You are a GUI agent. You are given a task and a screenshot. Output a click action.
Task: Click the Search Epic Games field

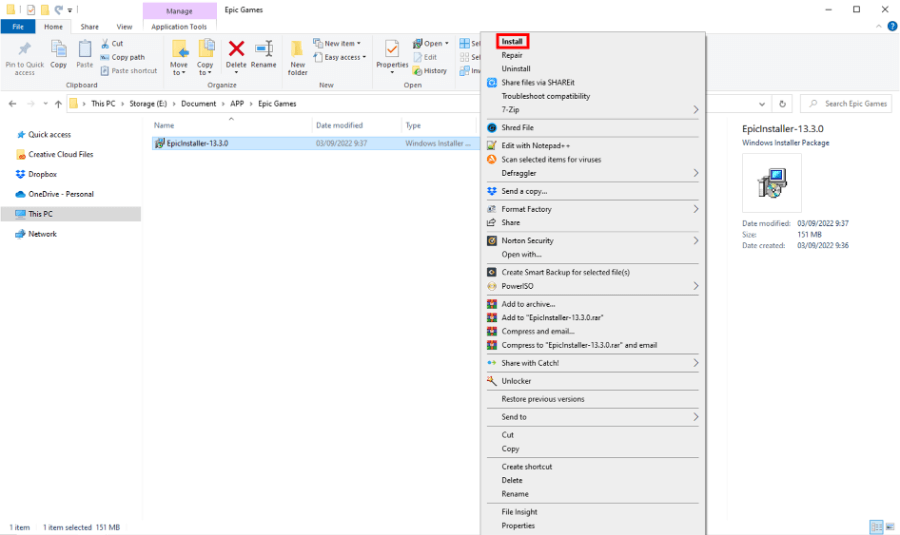846,104
